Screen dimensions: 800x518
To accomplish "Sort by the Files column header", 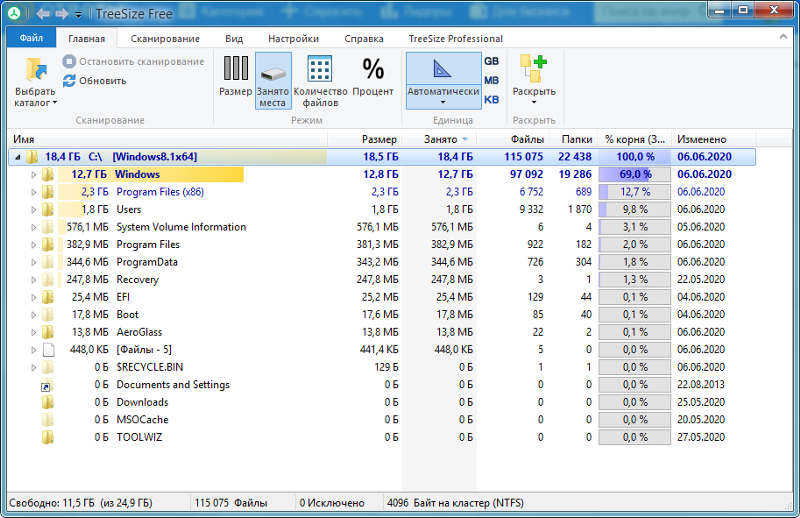I will [x=512, y=139].
